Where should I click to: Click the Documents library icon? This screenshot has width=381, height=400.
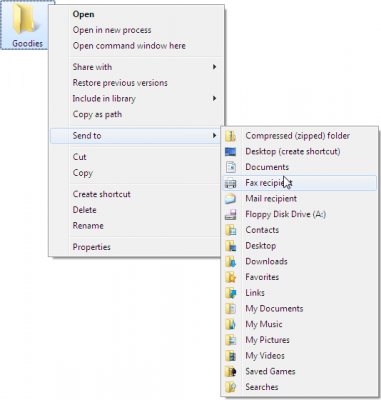[230, 167]
